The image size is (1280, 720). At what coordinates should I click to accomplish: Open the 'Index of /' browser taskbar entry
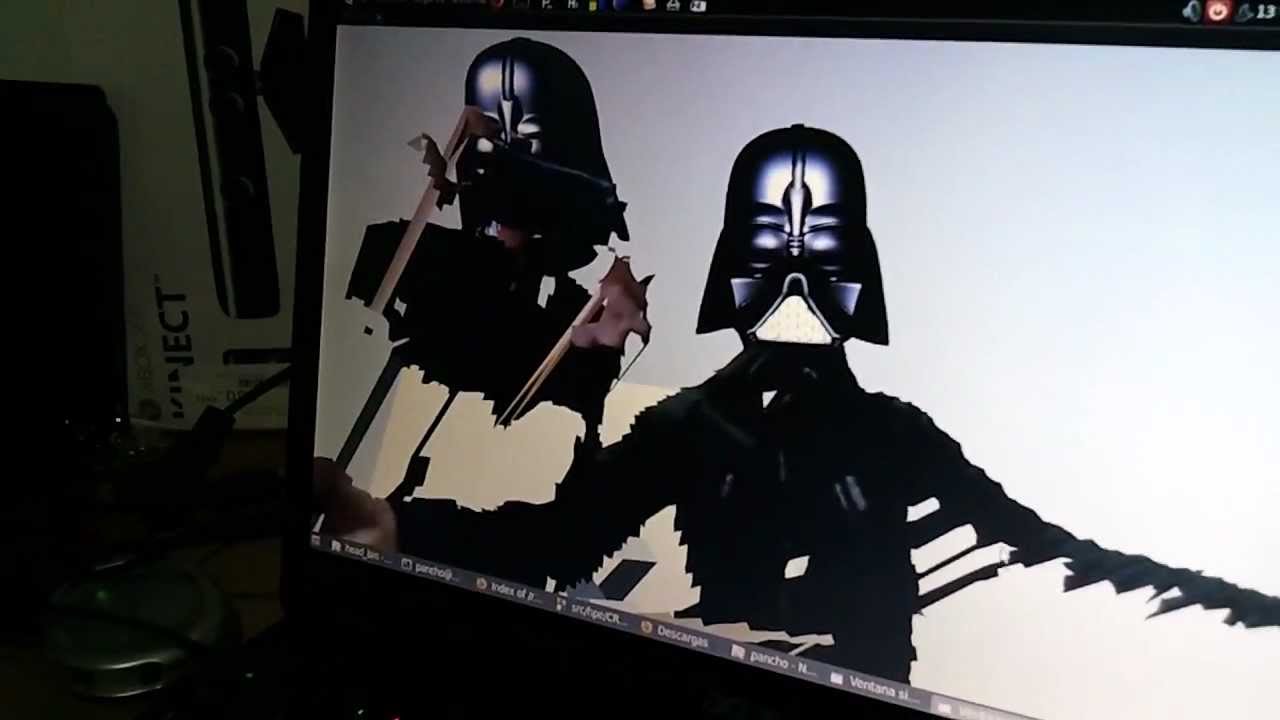pos(509,591)
